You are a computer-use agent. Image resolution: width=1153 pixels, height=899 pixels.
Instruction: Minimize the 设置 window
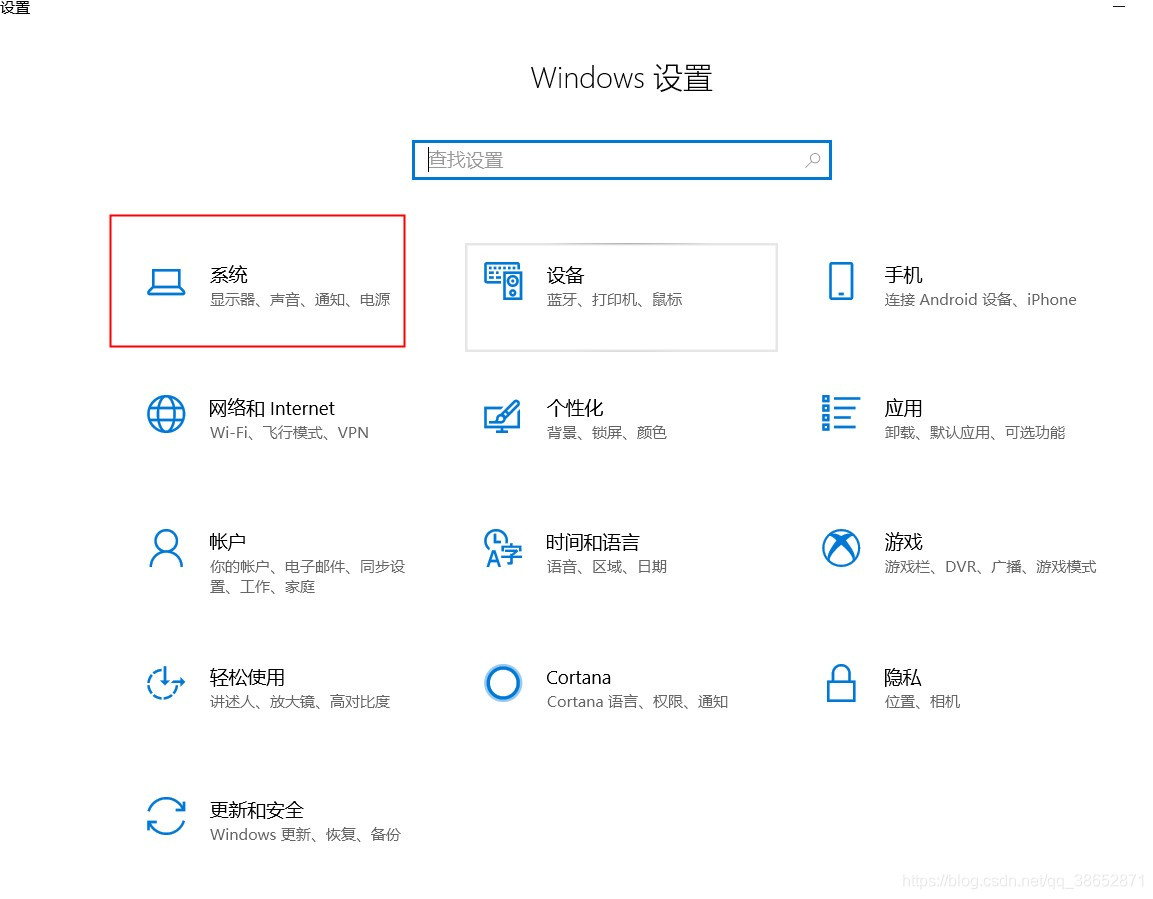coord(1118,7)
